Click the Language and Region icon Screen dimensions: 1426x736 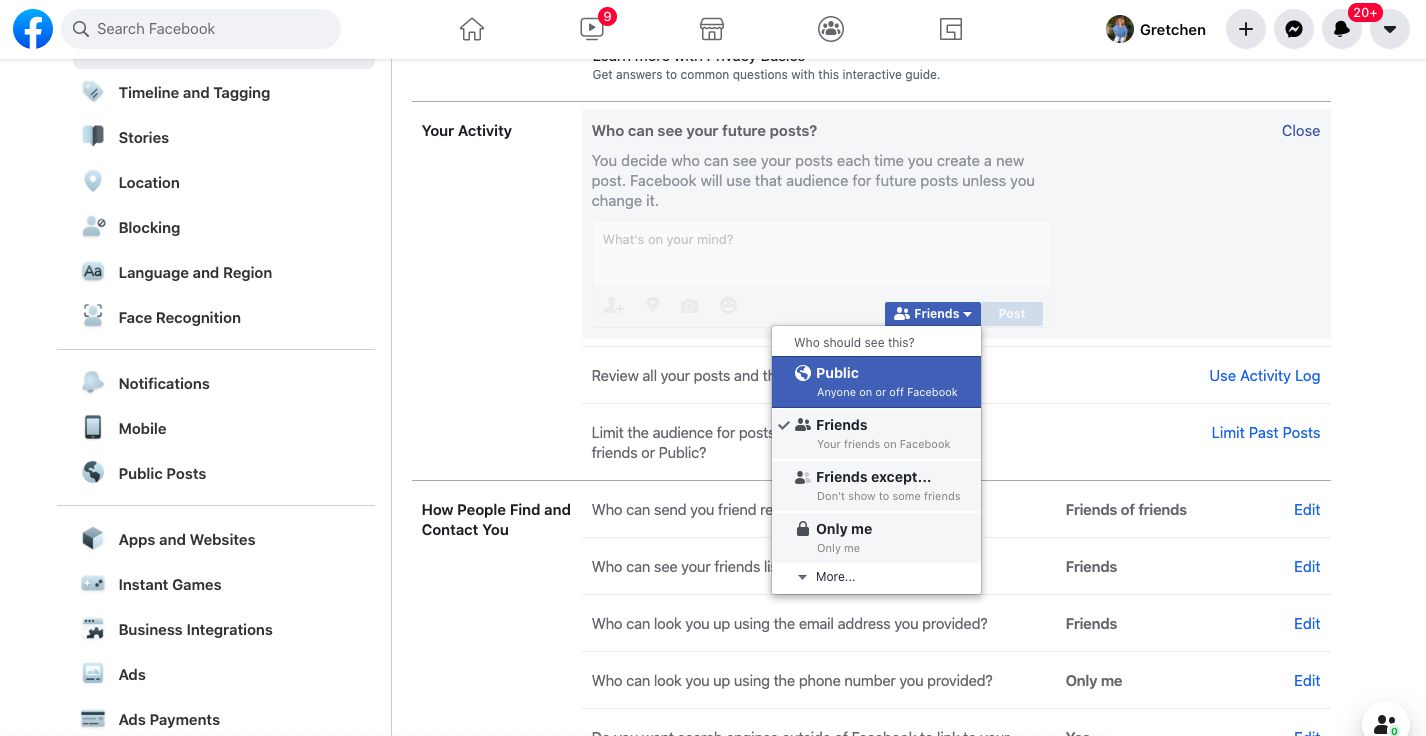pyautogui.click(x=93, y=272)
